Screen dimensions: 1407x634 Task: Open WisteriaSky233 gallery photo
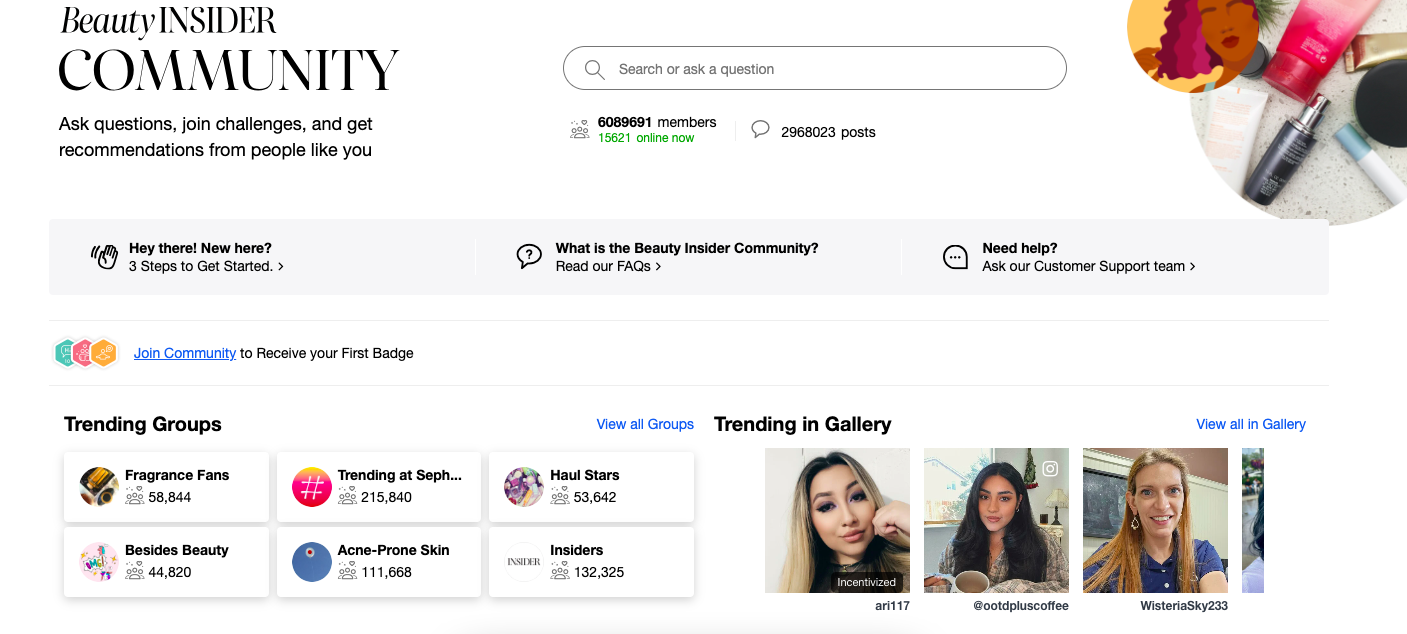coord(1155,520)
